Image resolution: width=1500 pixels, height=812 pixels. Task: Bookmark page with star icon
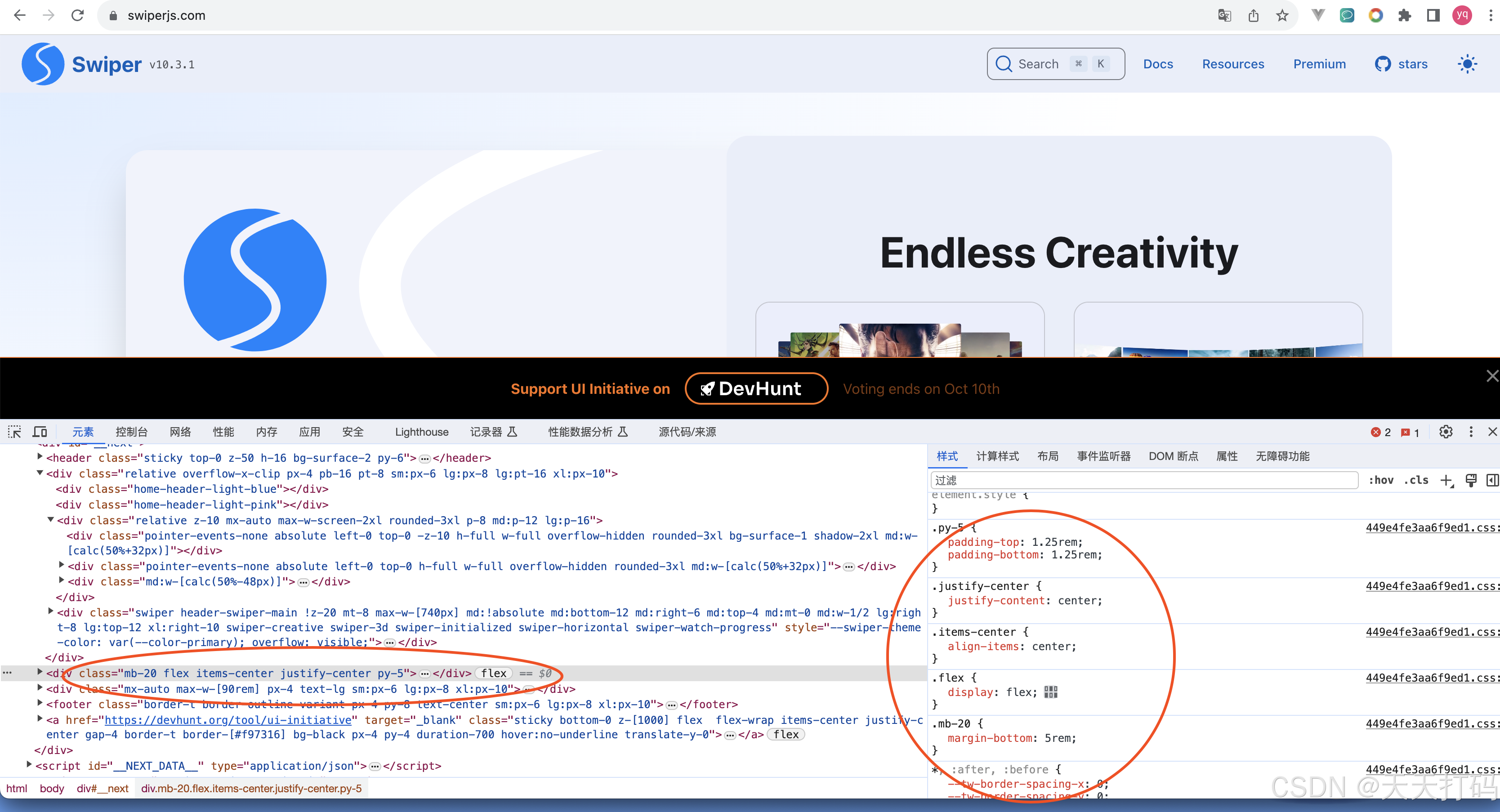tap(1281, 16)
